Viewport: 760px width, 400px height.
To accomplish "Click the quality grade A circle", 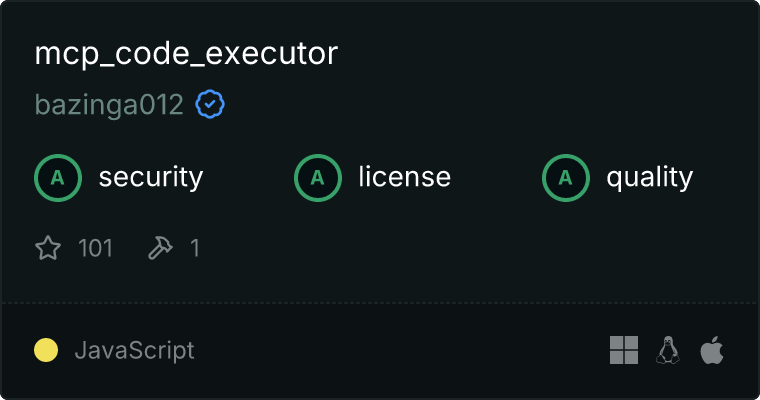I will tap(566, 178).
